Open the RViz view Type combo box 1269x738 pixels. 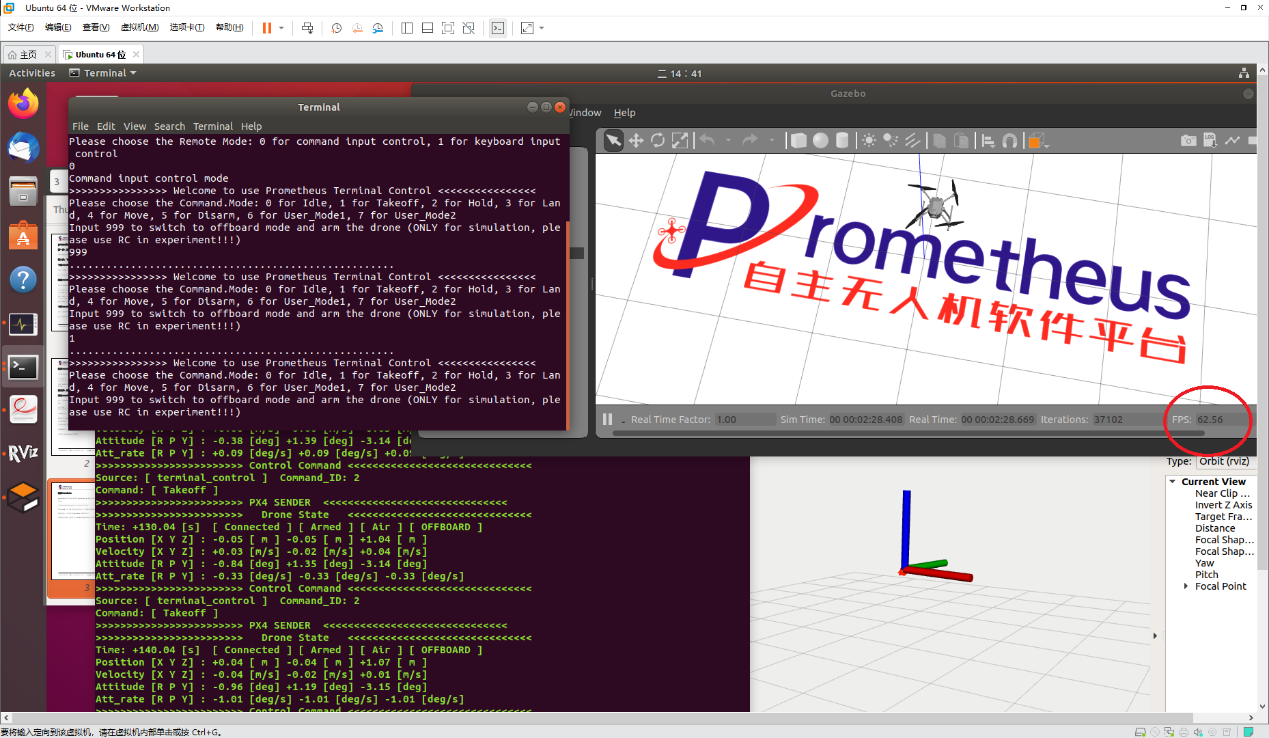(1225, 461)
